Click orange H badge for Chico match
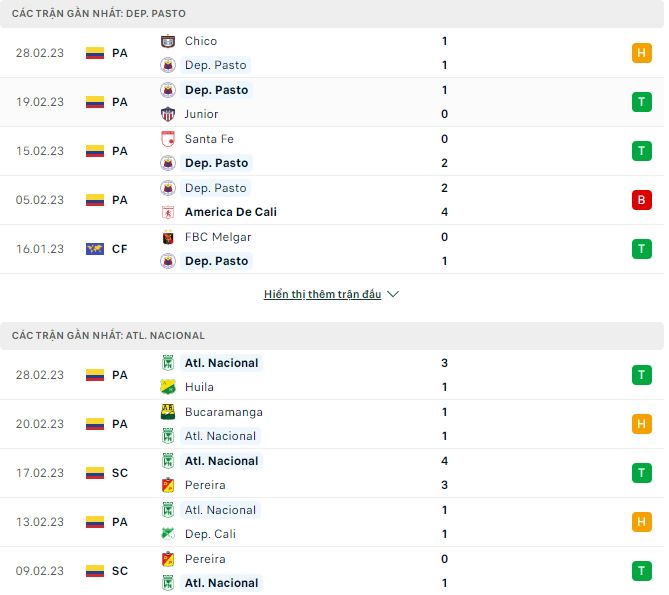Image resolution: width=669 pixels, height=595 pixels. [642, 53]
